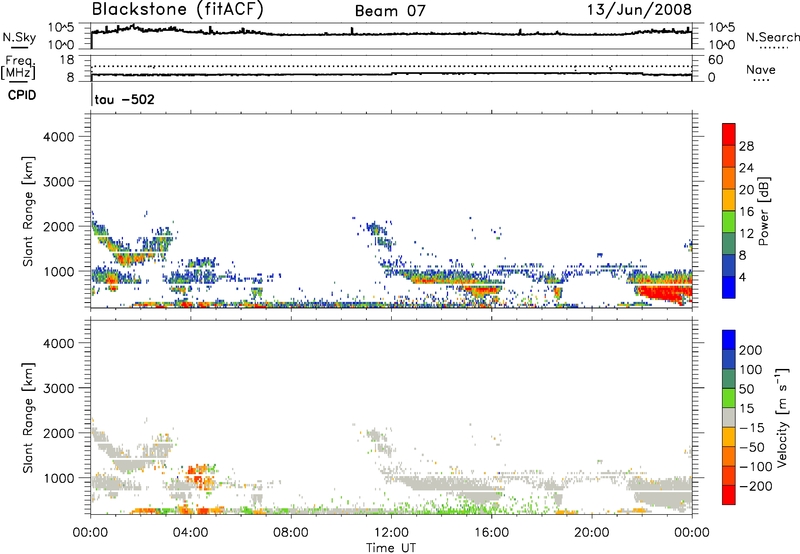
Task: Click the -100 tick on the Velocity colorbar
Action: coord(756,466)
